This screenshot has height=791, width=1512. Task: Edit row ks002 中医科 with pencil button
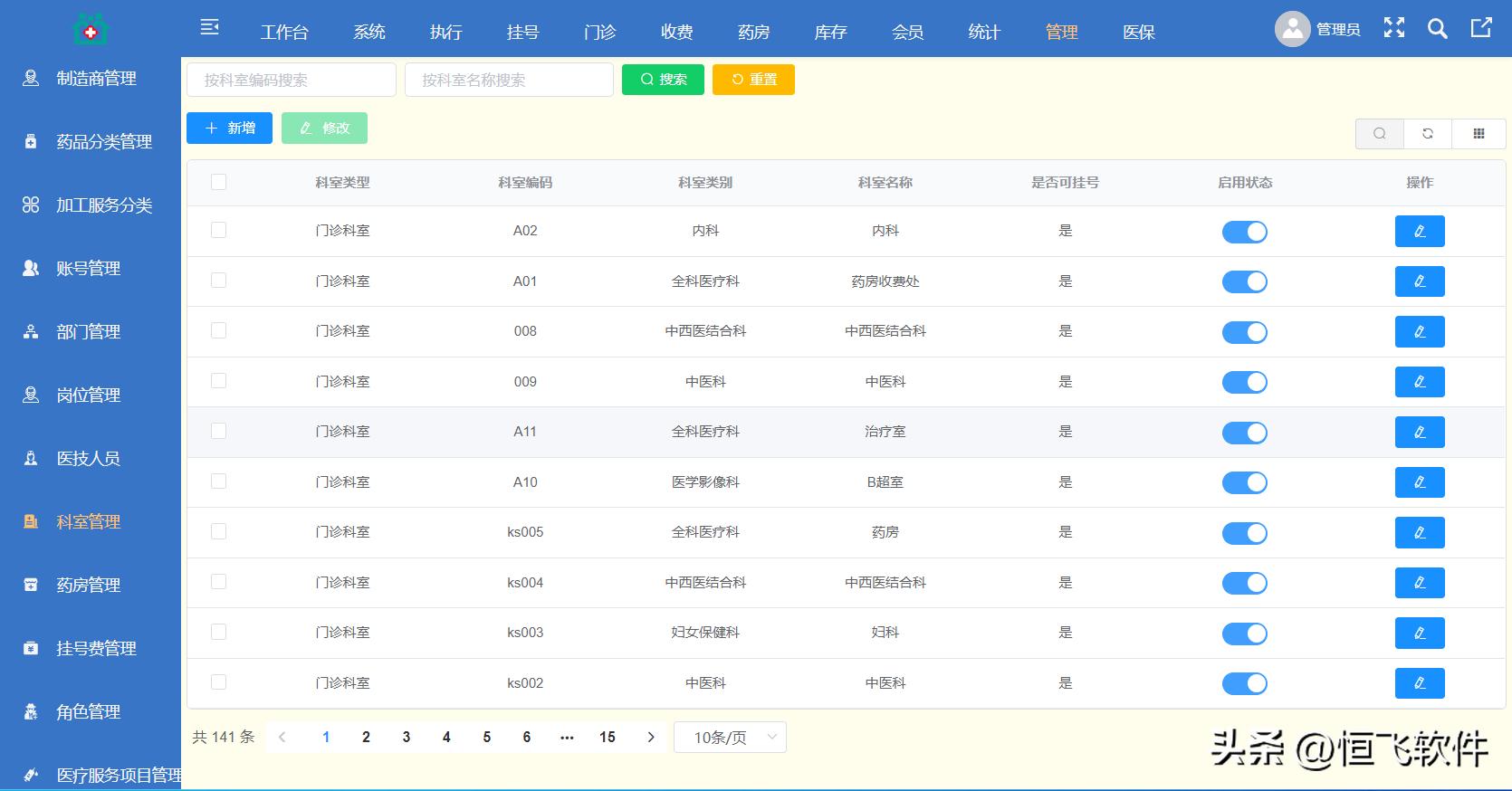[x=1420, y=683]
